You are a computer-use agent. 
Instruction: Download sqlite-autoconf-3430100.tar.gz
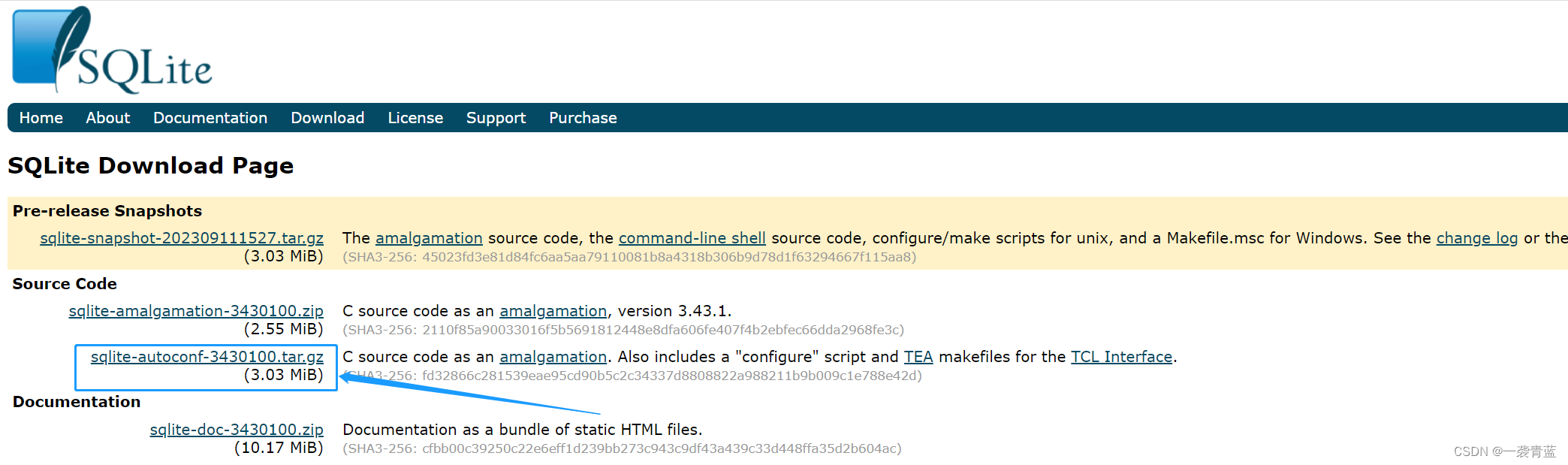pos(207,357)
